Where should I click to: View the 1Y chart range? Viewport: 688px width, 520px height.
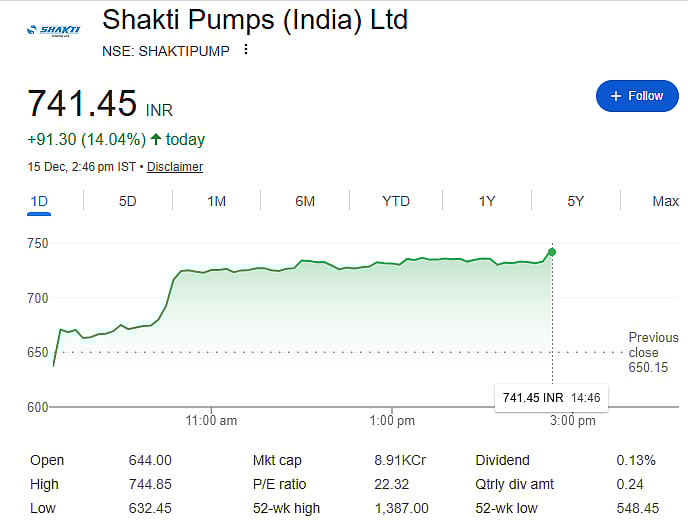(x=487, y=201)
